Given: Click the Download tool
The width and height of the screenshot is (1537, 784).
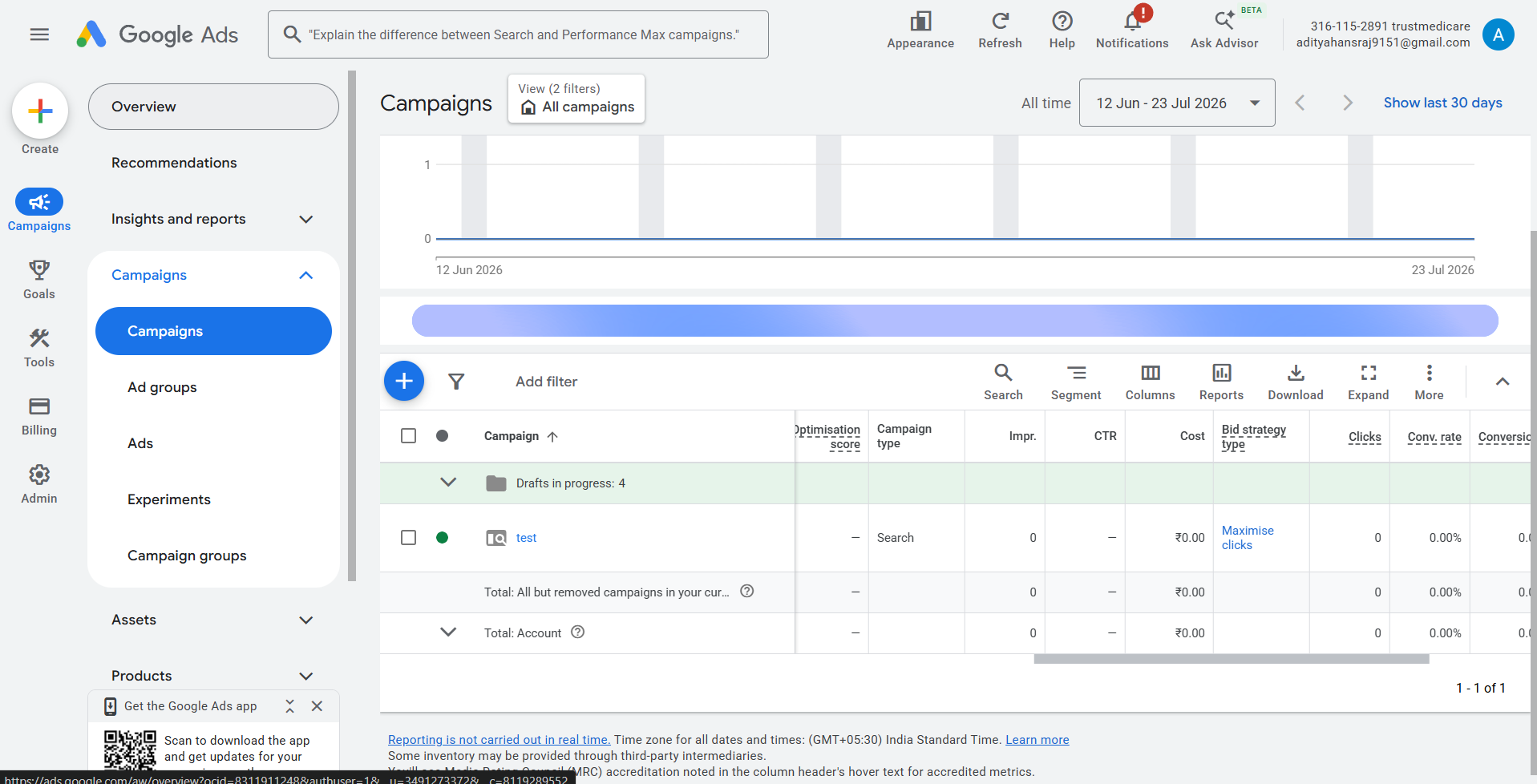Looking at the screenshot, I should [x=1296, y=382].
